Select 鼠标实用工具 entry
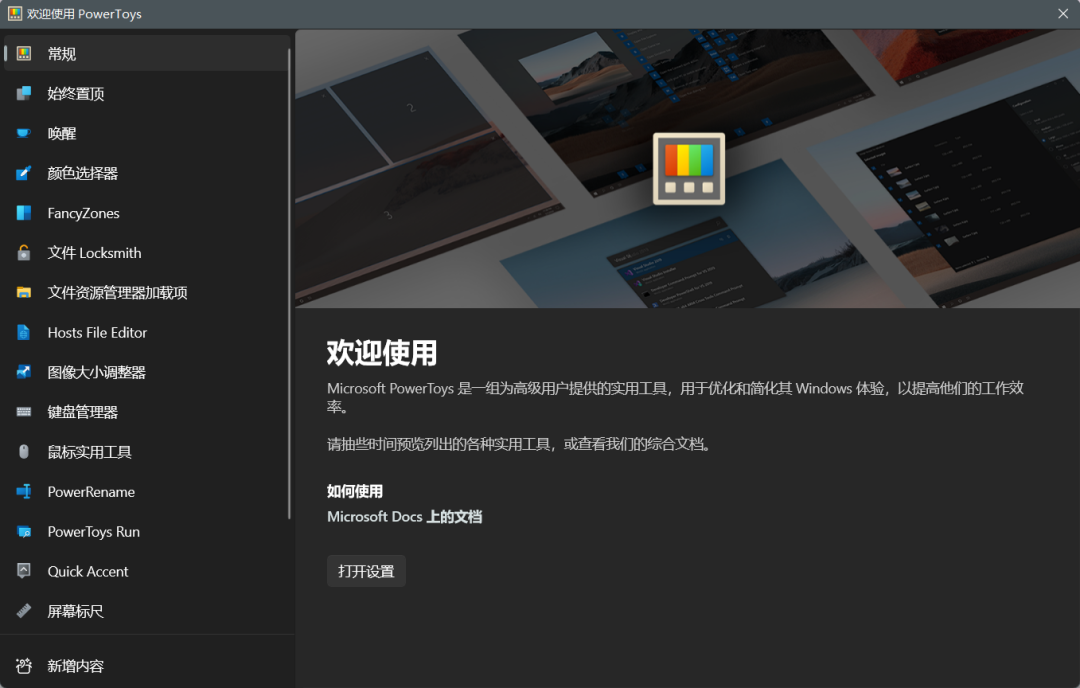This screenshot has height=688, width=1080. [147, 452]
